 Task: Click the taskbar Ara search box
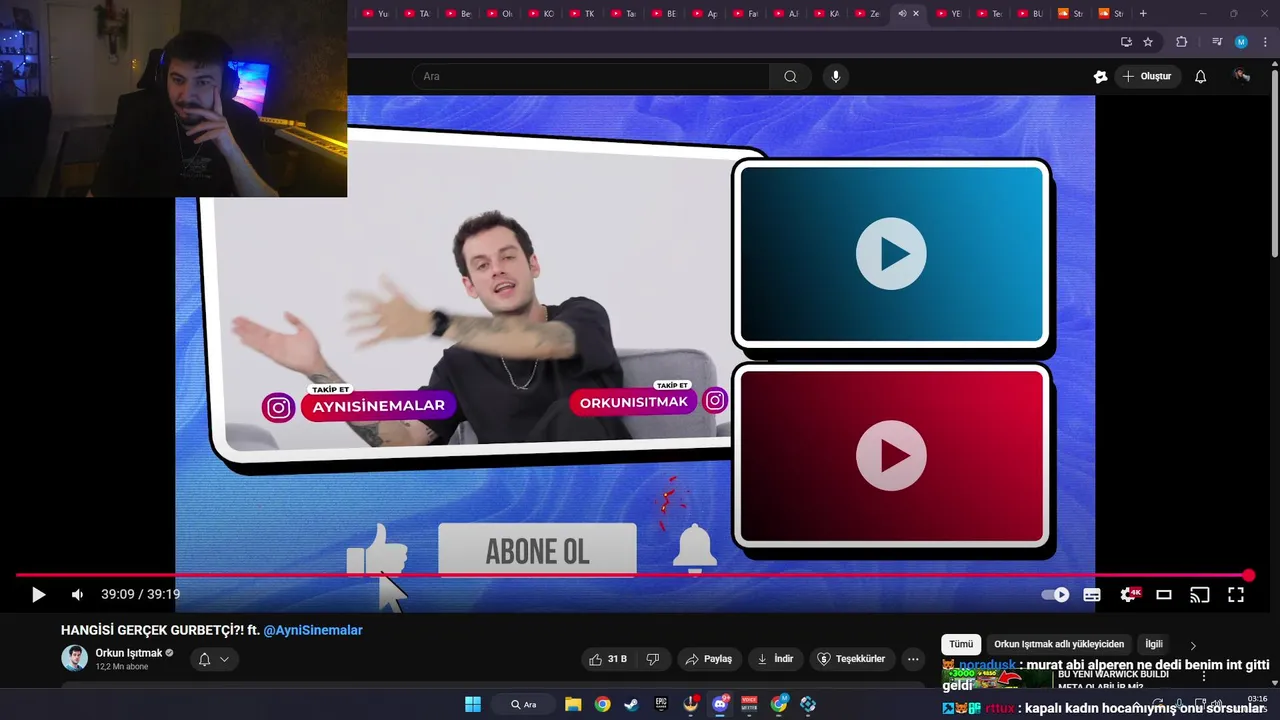[525, 704]
